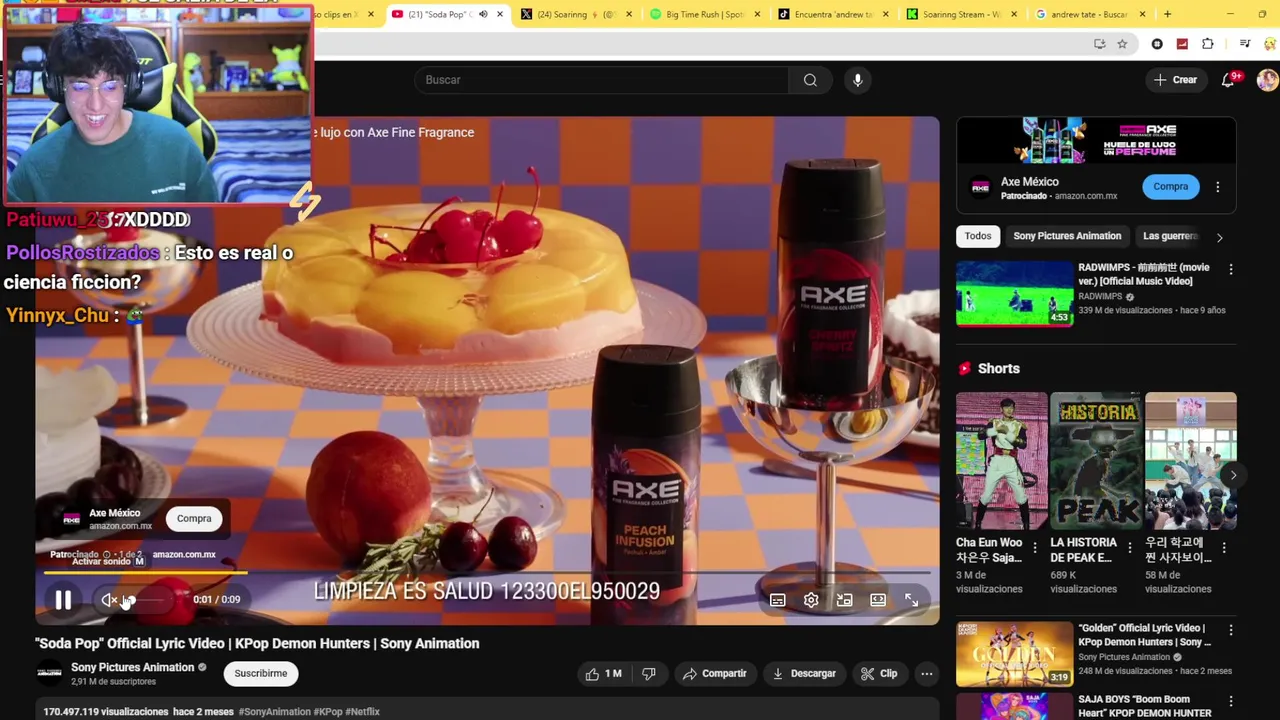Open options for the SAJA BOYS video
This screenshot has width=1280, height=720.
coord(1230,702)
